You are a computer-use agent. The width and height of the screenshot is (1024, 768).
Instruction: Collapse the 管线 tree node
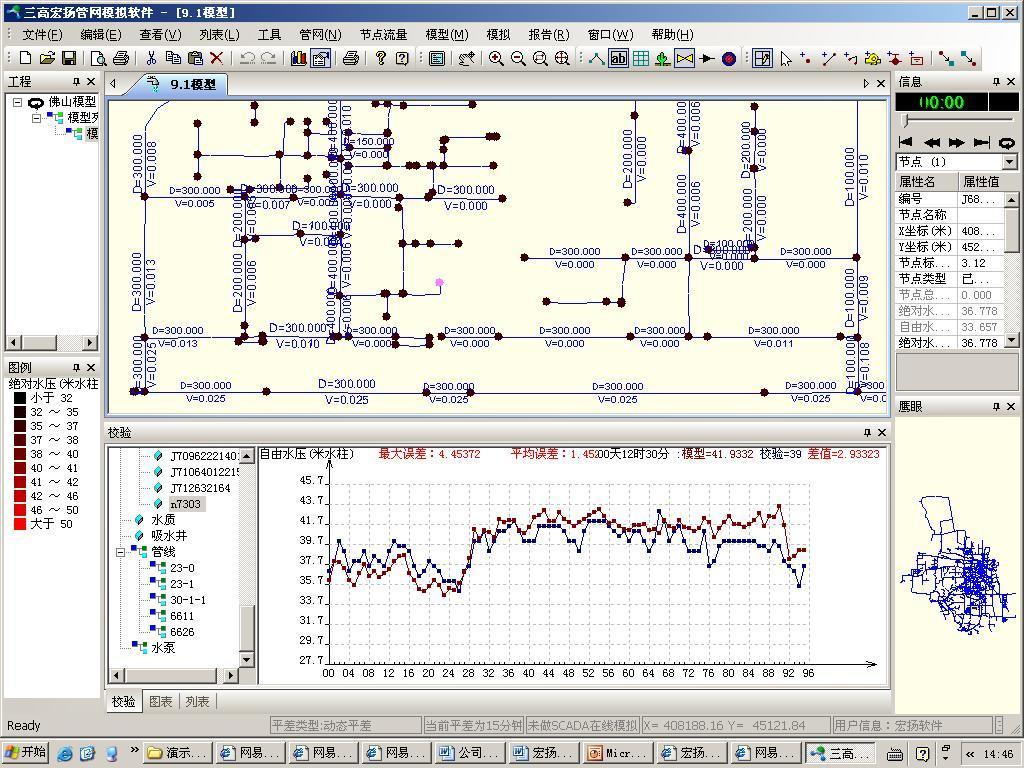pos(120,552)
